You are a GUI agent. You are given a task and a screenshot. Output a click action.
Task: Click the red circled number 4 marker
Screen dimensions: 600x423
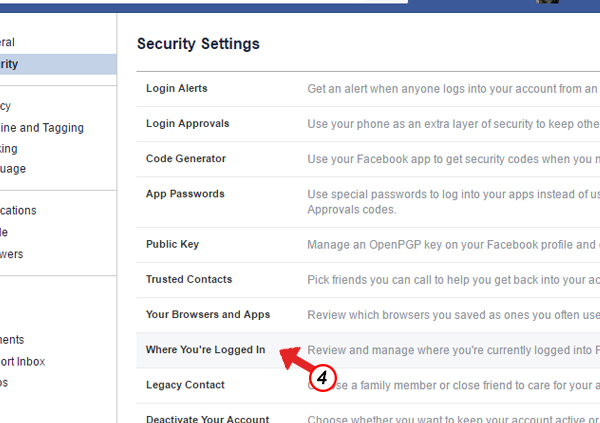(x=323, y=378)
